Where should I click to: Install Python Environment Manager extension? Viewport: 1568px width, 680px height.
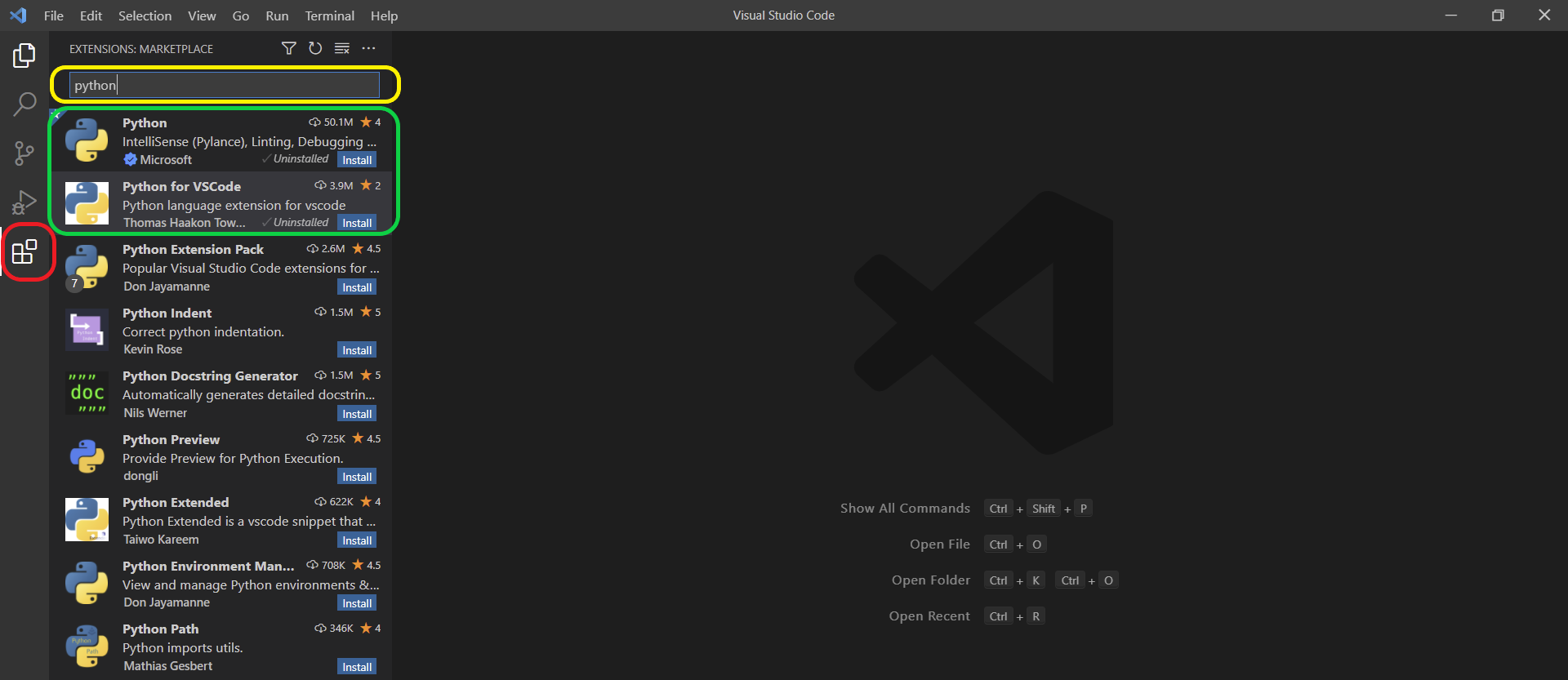(357, 603)
